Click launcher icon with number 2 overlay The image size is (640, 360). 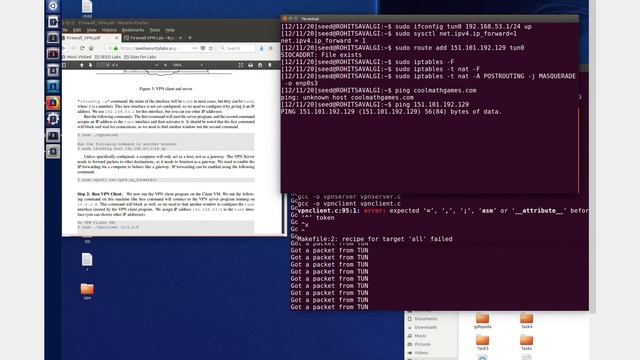(x=53, y=38)
